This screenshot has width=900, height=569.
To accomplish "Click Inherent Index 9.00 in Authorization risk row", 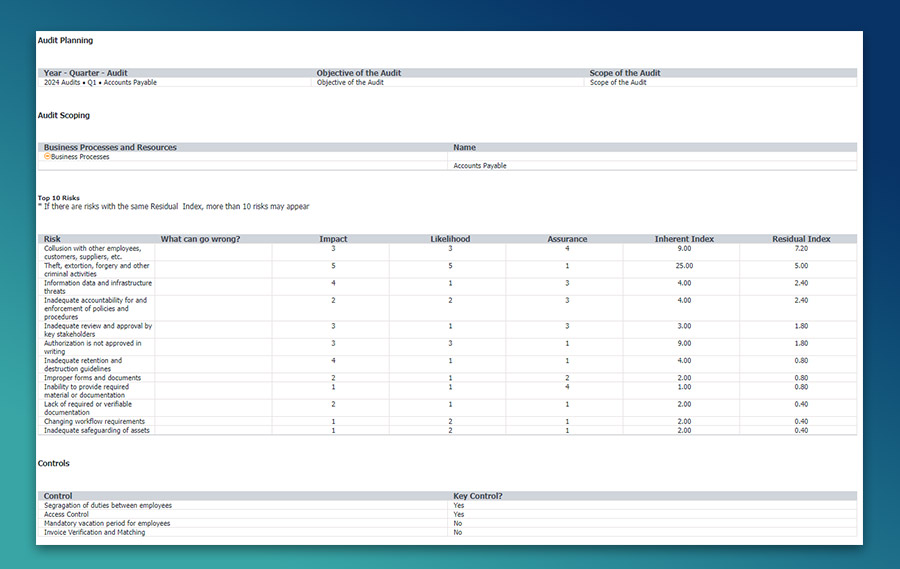I will pos(684,343).
